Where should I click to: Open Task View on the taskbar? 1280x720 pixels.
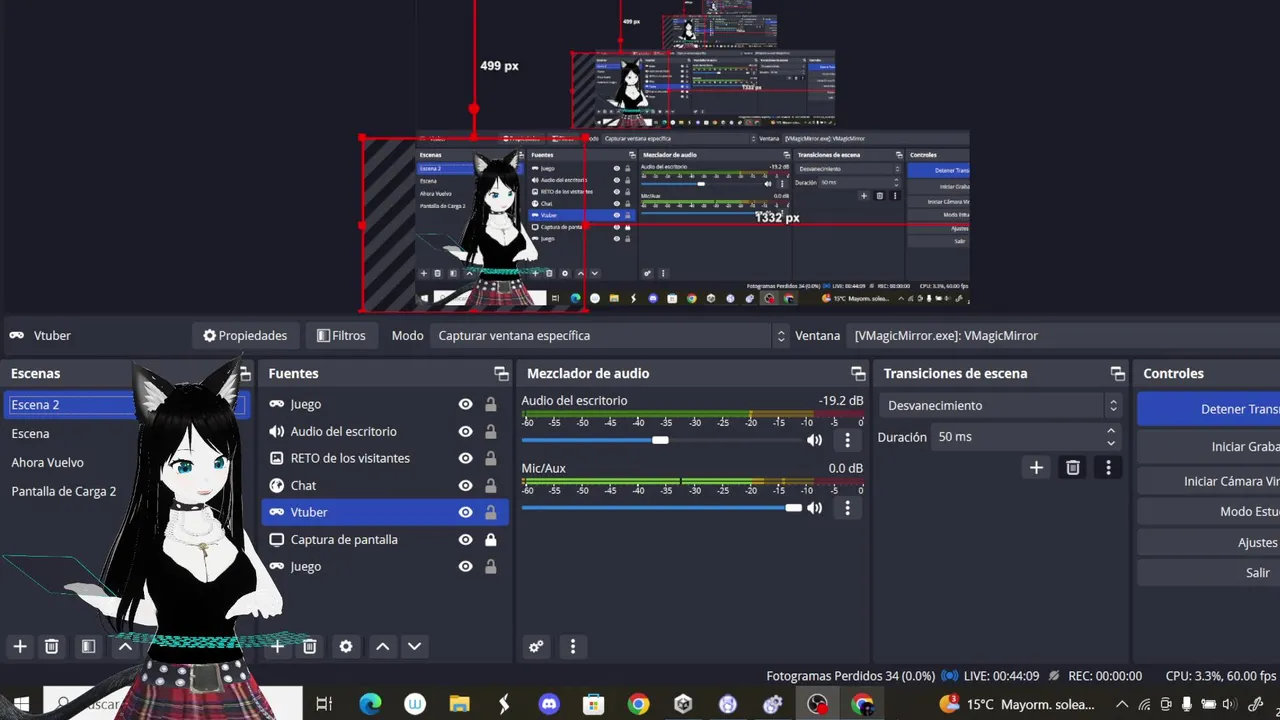click(x=324, y=704)
